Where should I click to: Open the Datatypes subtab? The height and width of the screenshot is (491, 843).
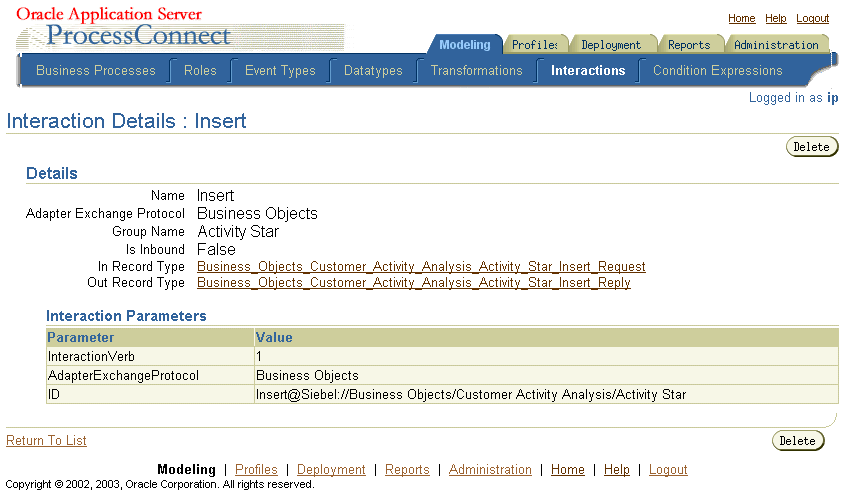373,70
